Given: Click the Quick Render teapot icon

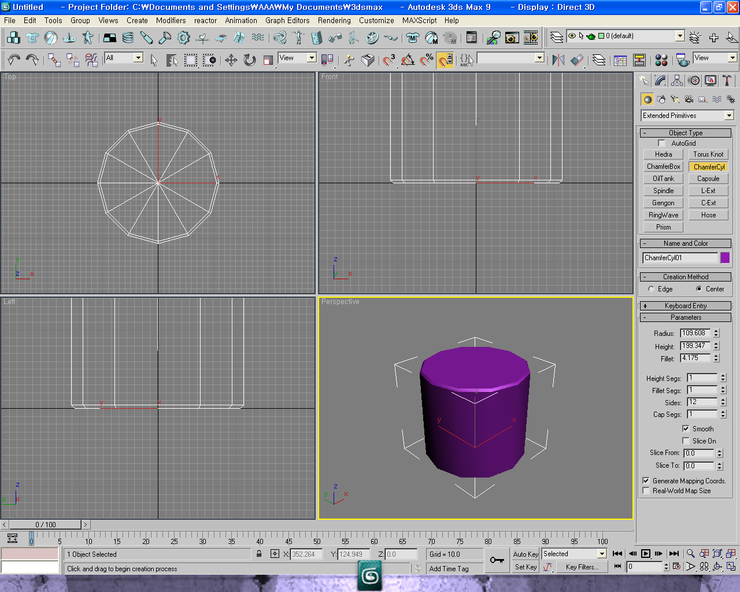Looking at the screenshot, I should click(x=682, y=60).
